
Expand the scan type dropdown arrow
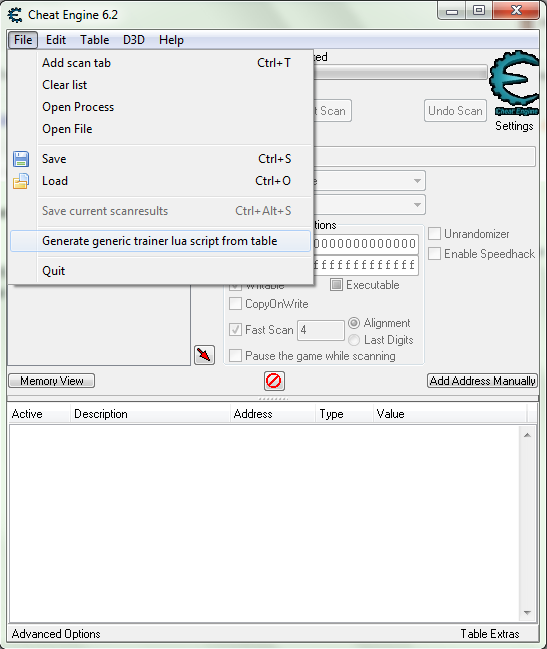pos(417,181)
